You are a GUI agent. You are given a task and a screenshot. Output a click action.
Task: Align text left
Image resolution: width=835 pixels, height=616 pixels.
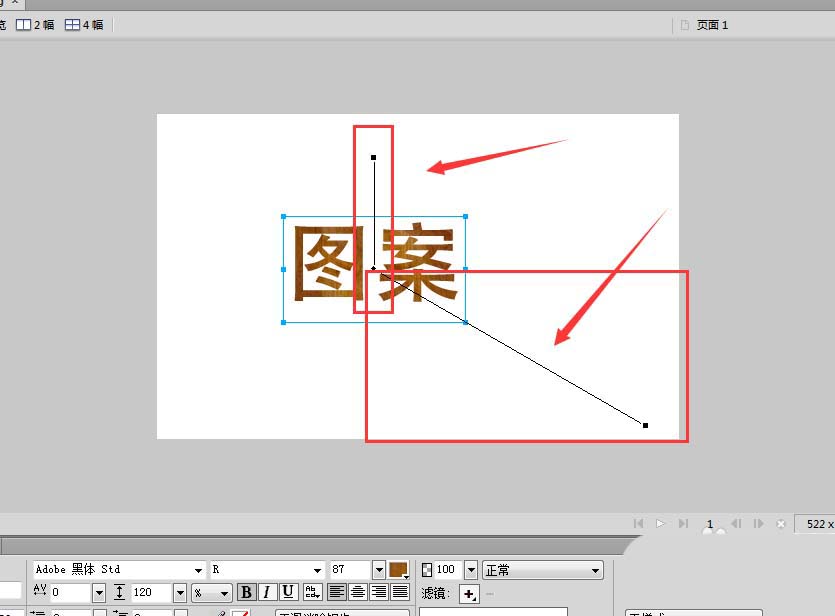(337, 592)
